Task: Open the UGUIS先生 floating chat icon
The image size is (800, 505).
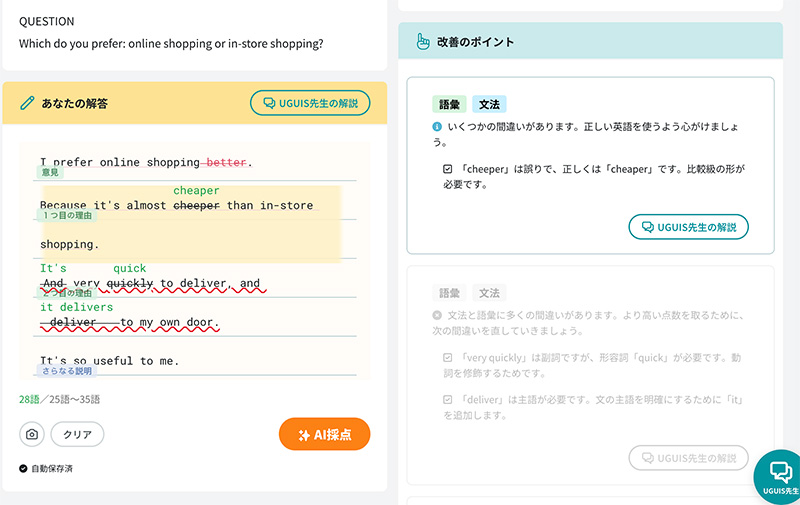Action: pyautogui.click(x=776, y=474)
